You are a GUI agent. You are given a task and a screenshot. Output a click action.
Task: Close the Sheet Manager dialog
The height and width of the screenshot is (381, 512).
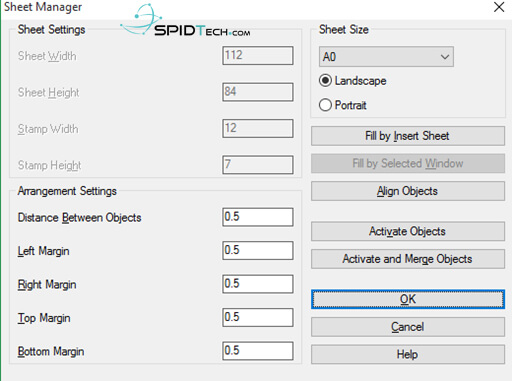(x=499, y=7)
